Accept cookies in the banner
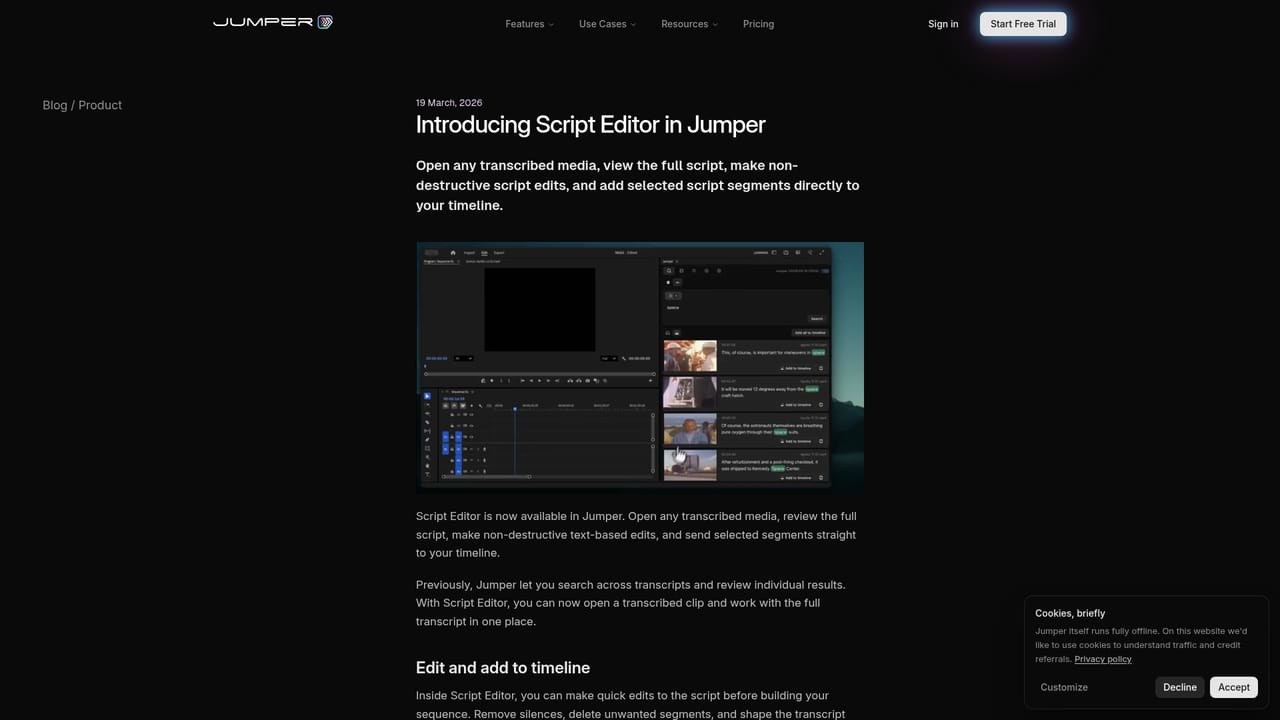The height and width of the screenshot is (720, 1280). tap(1234, 687)
